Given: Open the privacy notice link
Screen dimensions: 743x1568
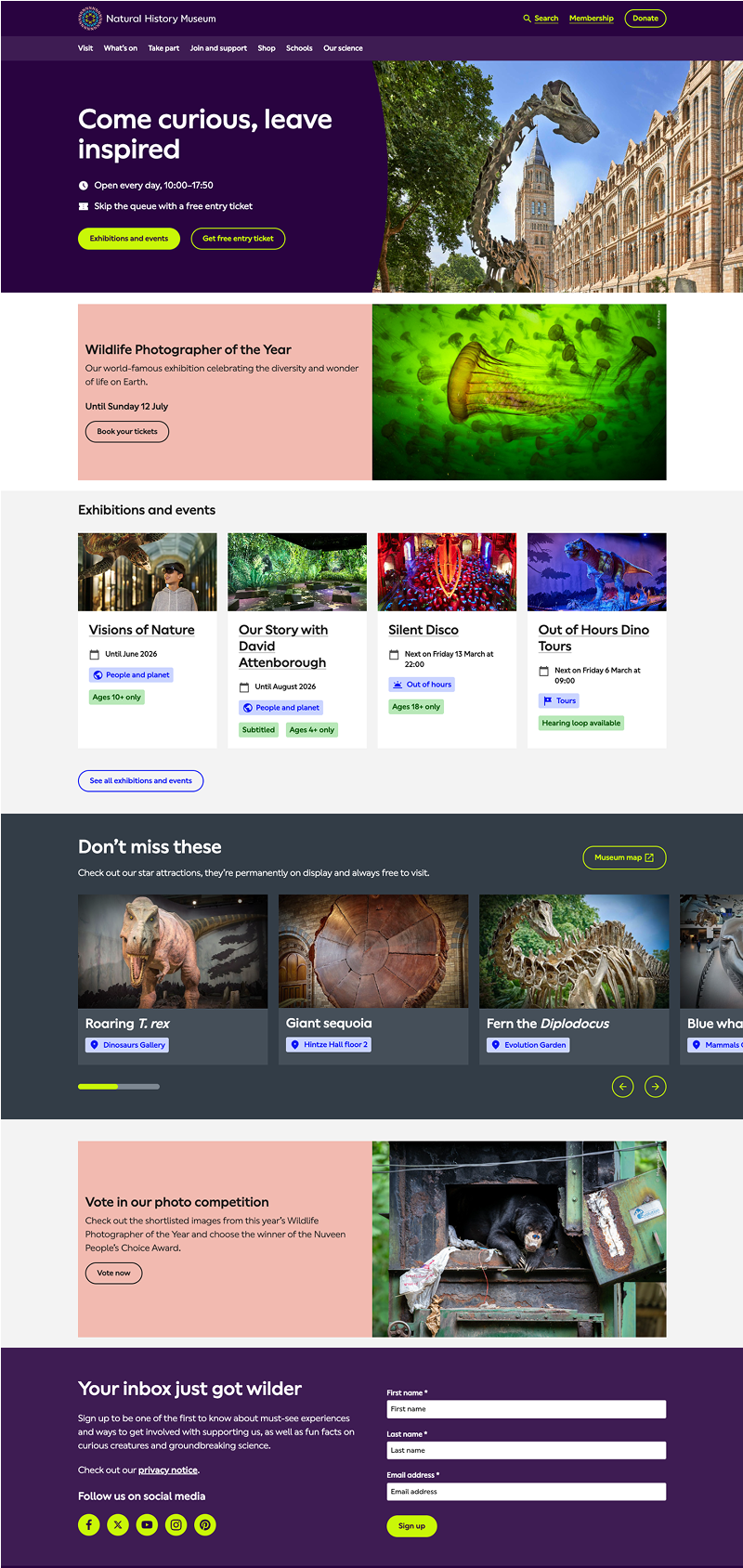Looking at the screenshot, I should coord(167,1470).
